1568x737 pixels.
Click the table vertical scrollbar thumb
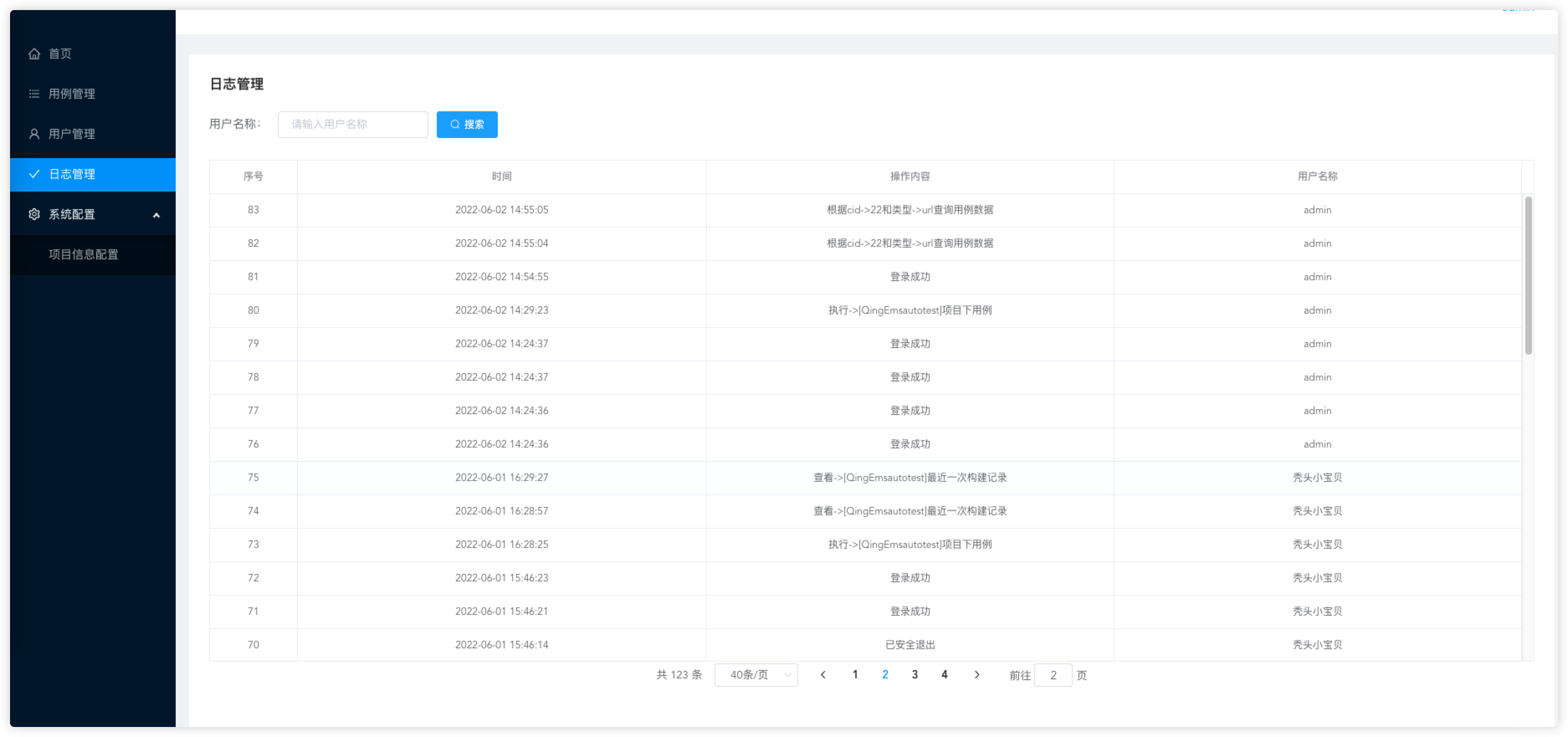point(1528,275)
